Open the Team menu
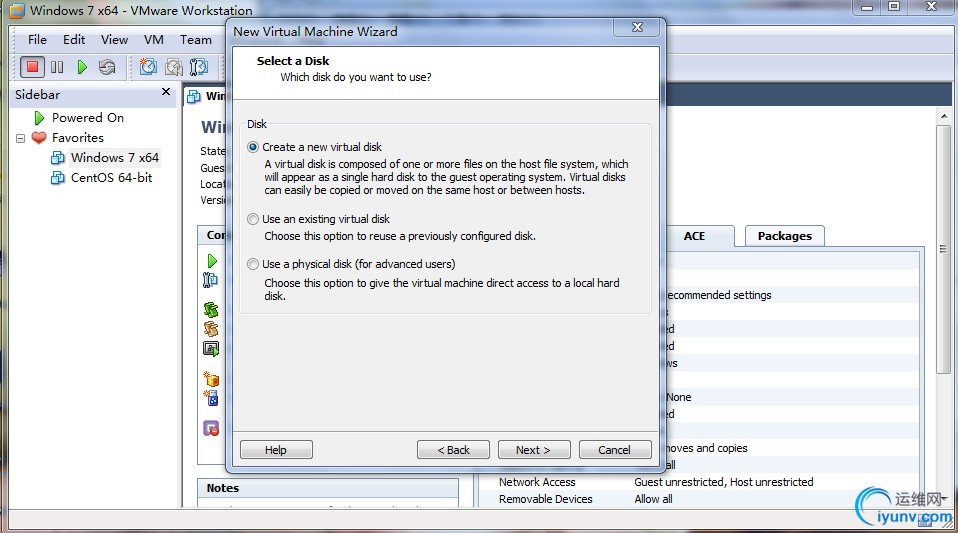958x533 pixels. (196, 40)
